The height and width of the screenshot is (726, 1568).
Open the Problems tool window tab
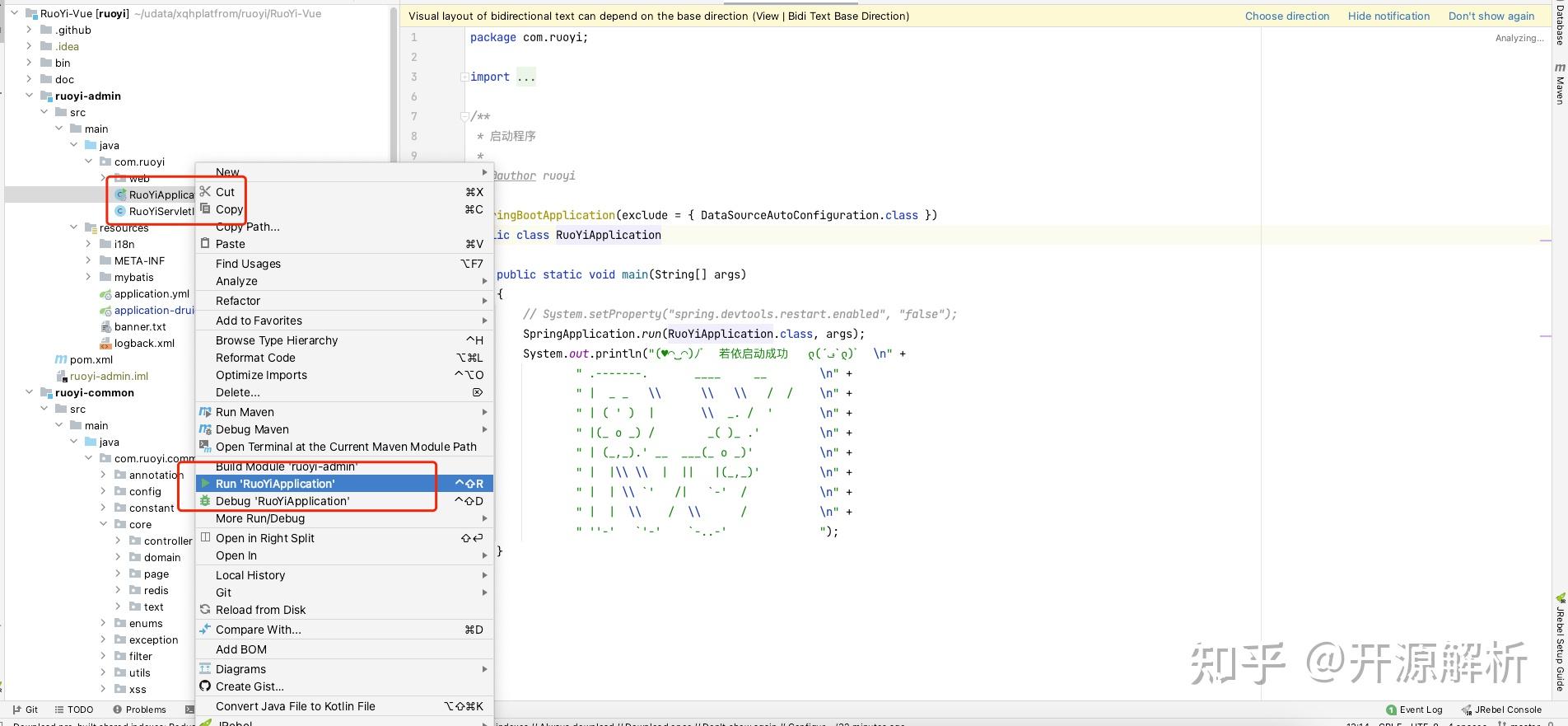(x=139, y=710)
